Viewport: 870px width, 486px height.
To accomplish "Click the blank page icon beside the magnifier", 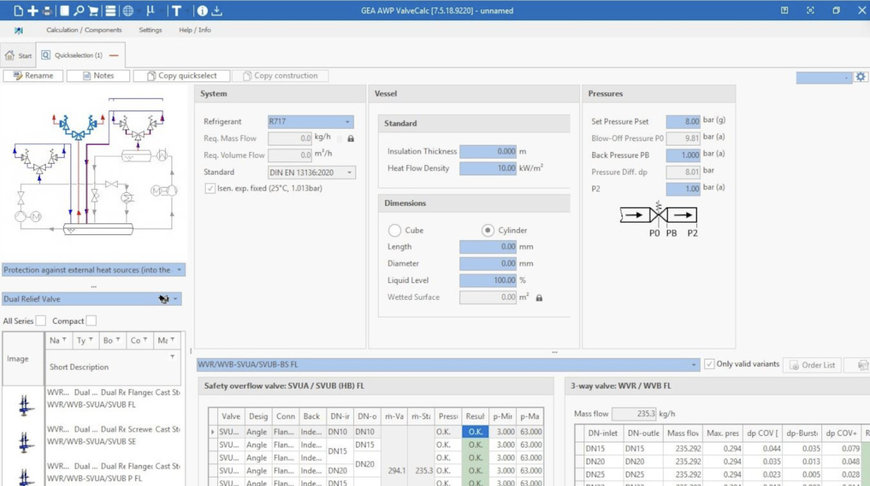I will click(x=64, y=11).
